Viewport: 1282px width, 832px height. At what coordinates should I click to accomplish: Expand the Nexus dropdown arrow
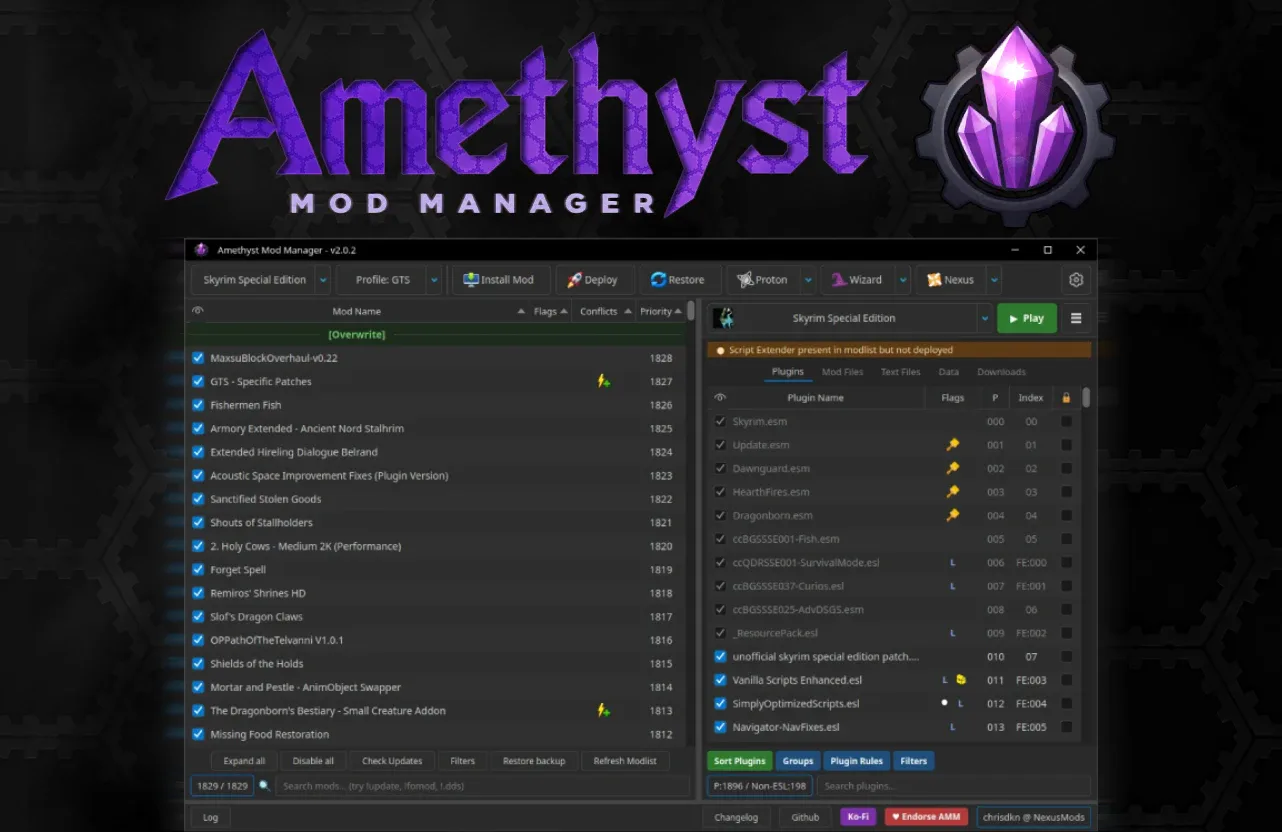point(994,280)
